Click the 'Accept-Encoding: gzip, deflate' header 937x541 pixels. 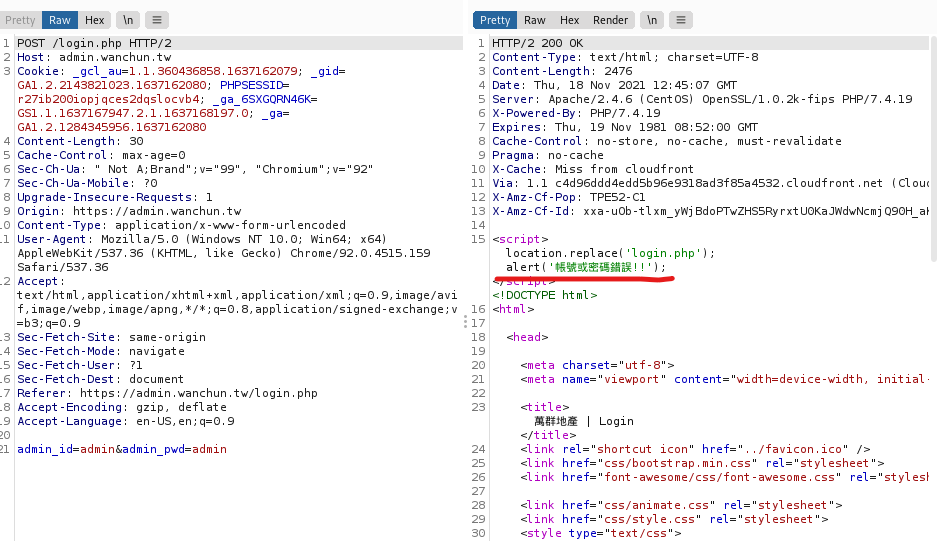pos(122,407)
